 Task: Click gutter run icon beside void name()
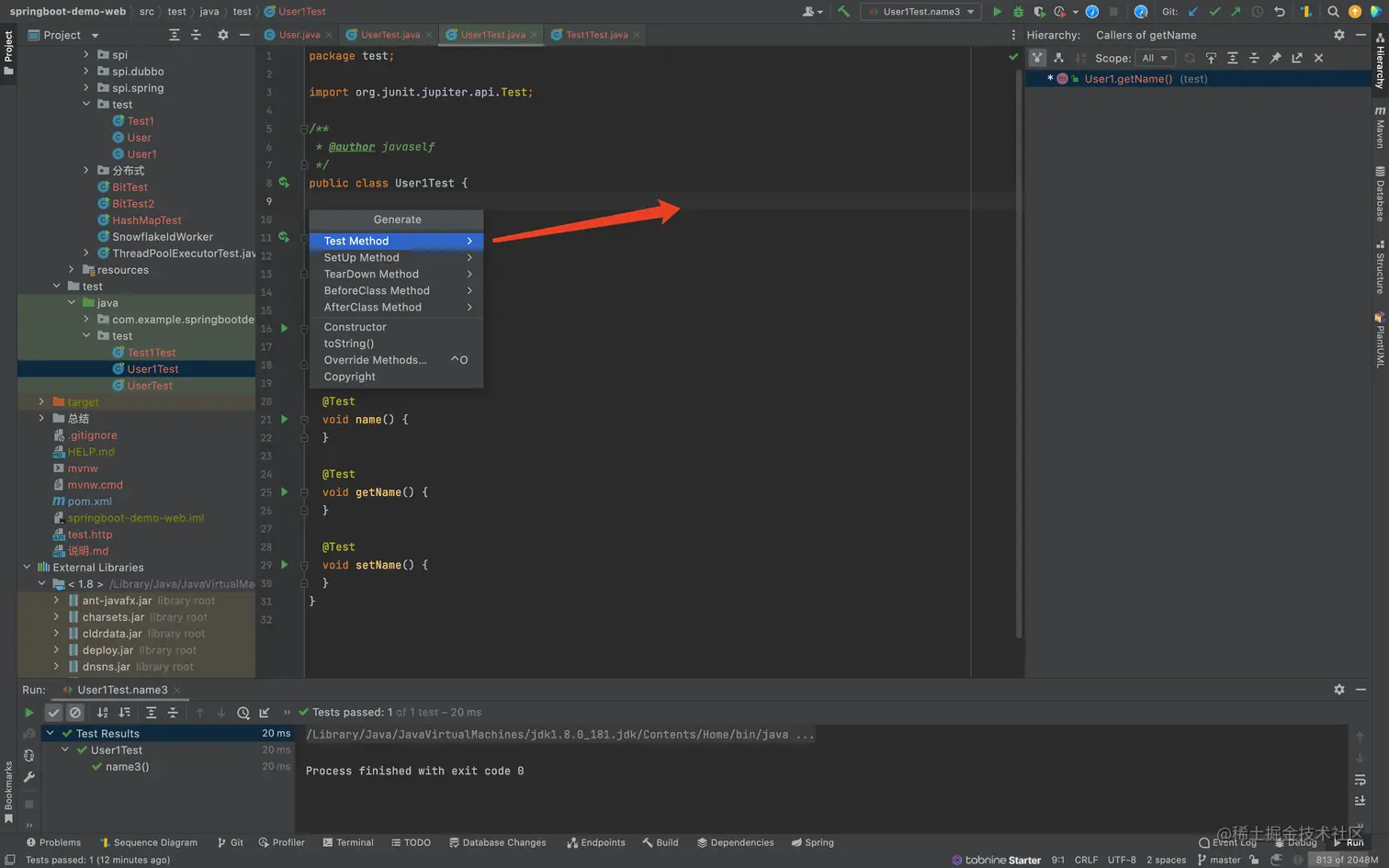284,420
